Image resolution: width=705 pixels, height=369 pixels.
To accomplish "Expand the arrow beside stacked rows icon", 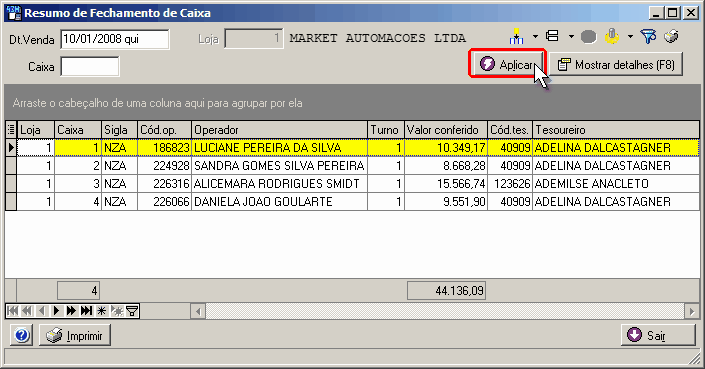I will (571, 36).
